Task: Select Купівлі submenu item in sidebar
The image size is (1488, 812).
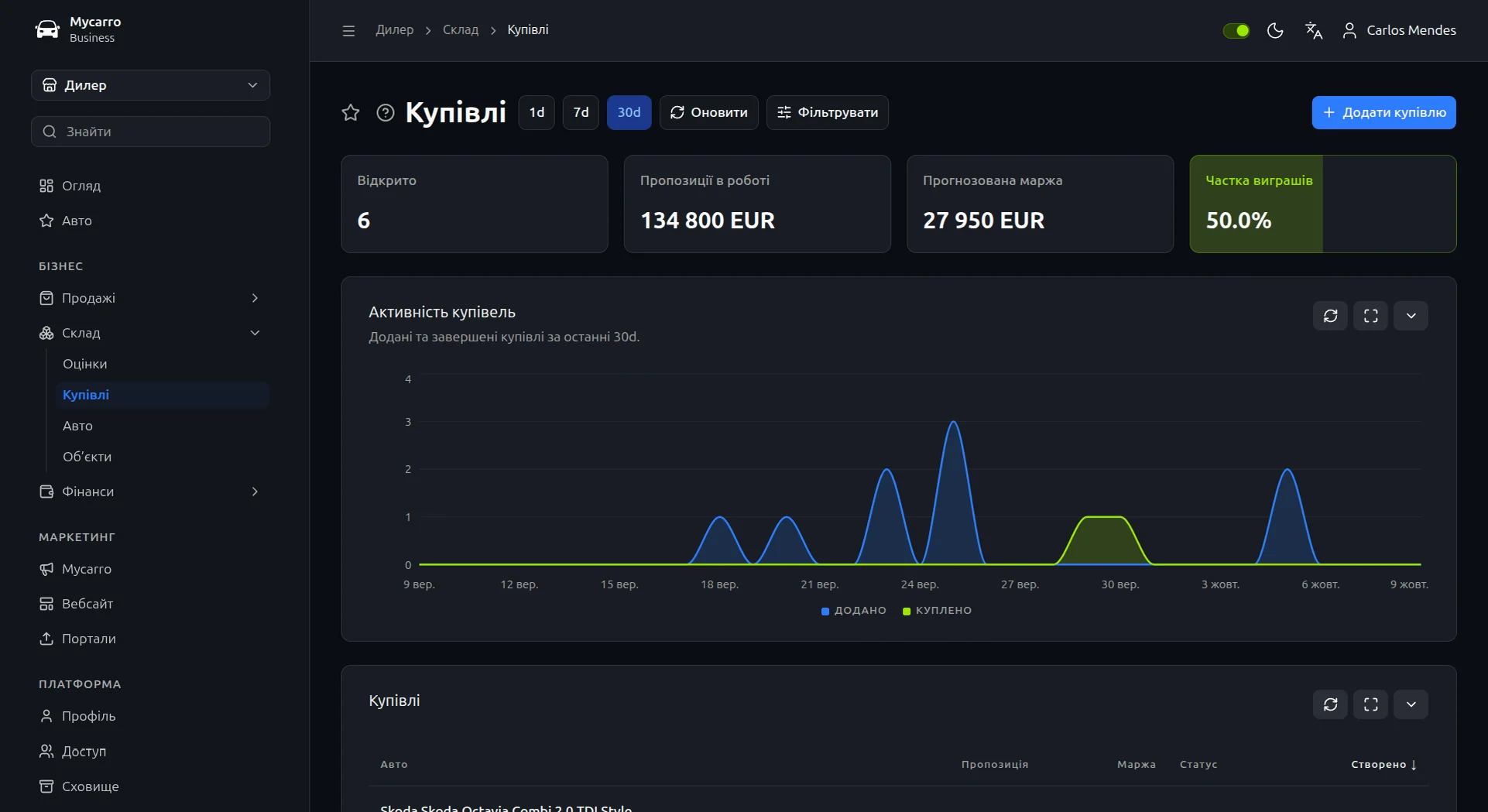Action: point(163,395)
